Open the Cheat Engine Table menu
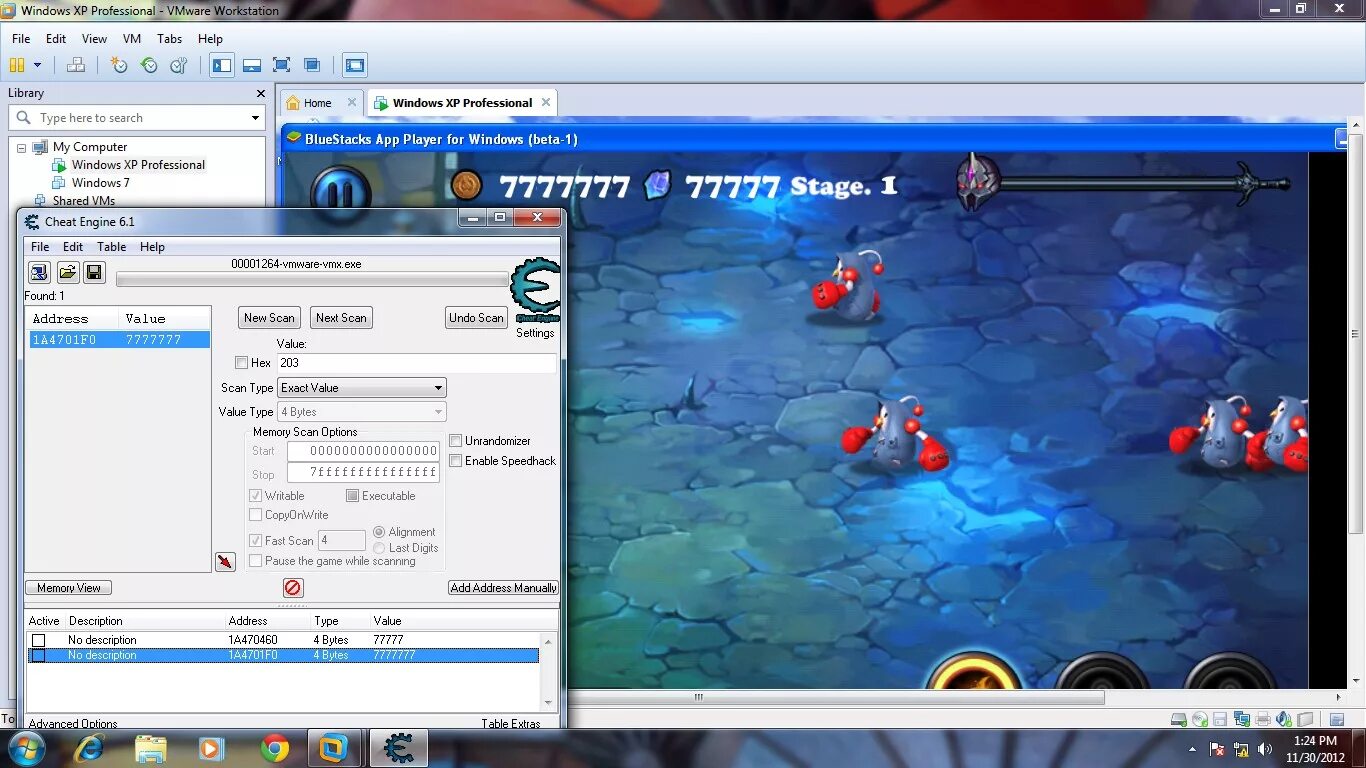The image size is (1366, 768). (111, 247)
